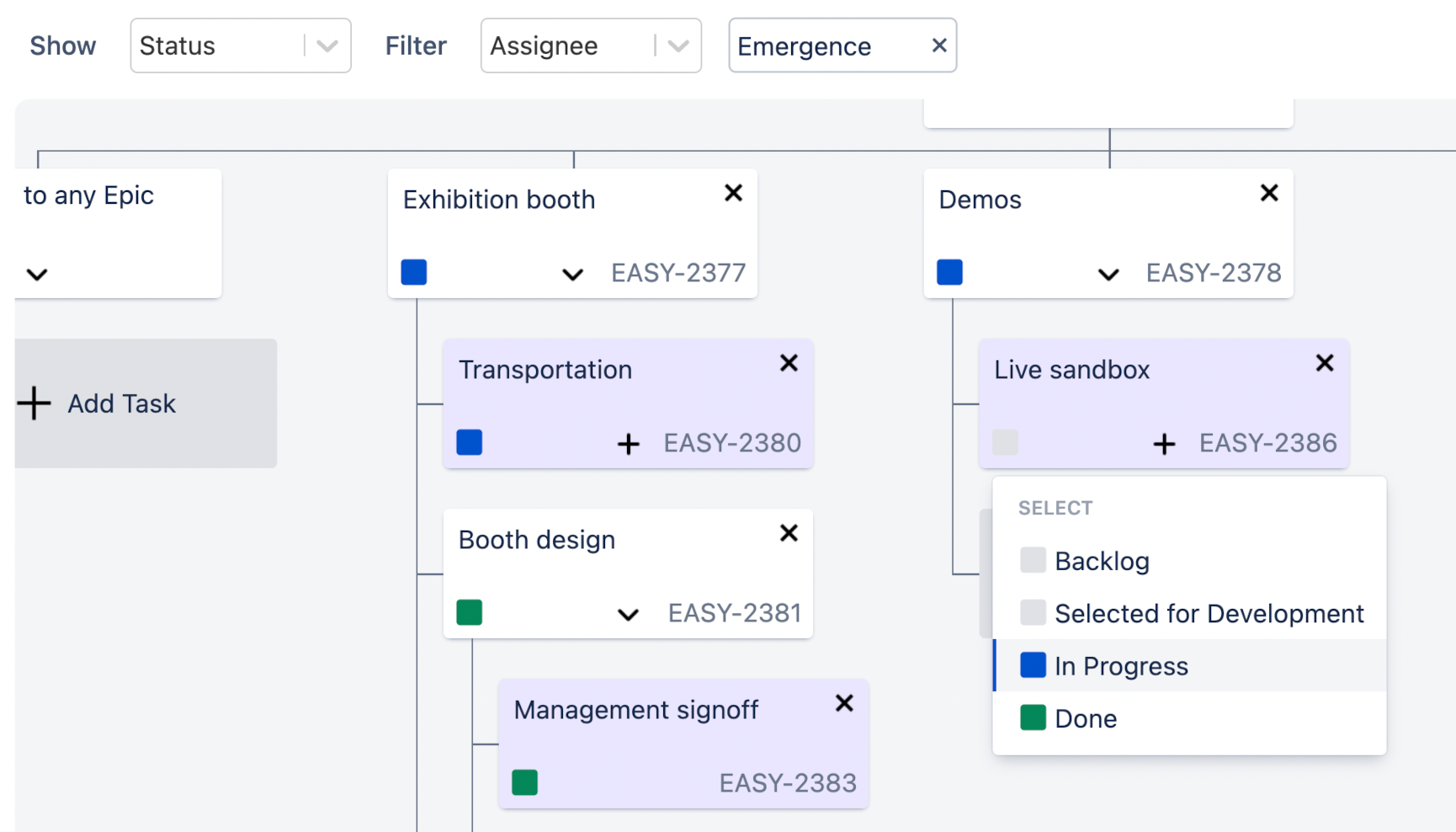Click the Live sandbox grey status swatch
The image size is (1456, 832).
1005,442
